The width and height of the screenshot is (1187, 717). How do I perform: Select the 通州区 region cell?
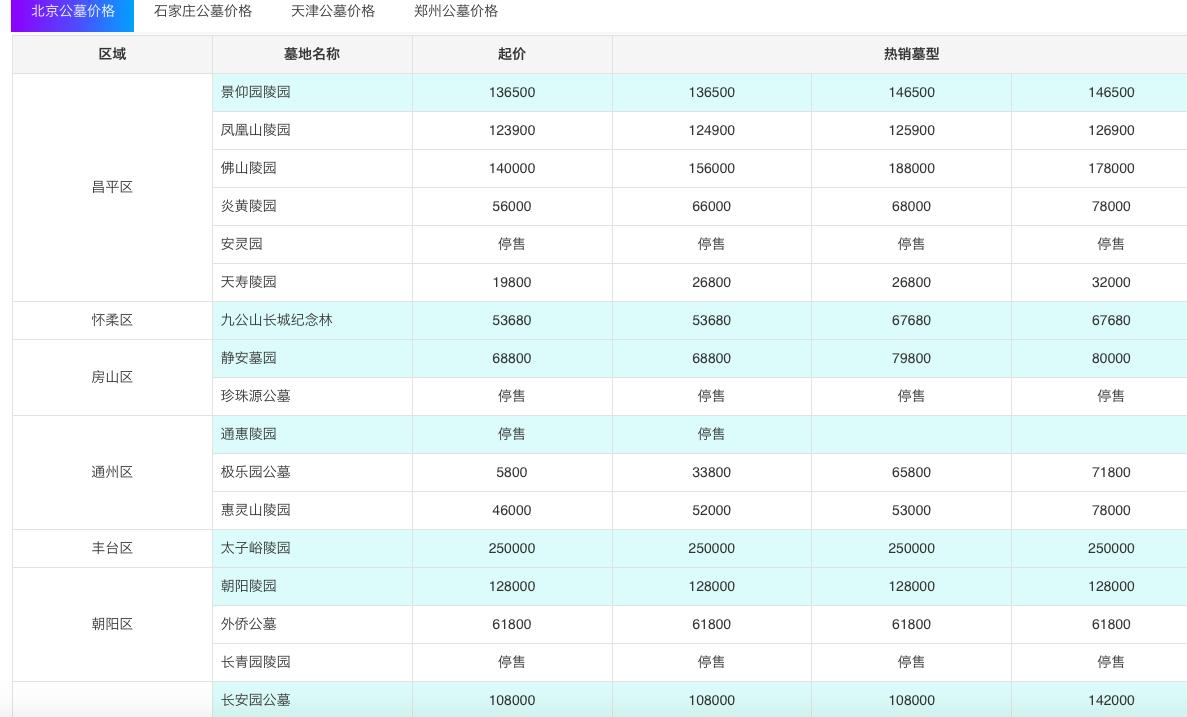click(113, 472)
